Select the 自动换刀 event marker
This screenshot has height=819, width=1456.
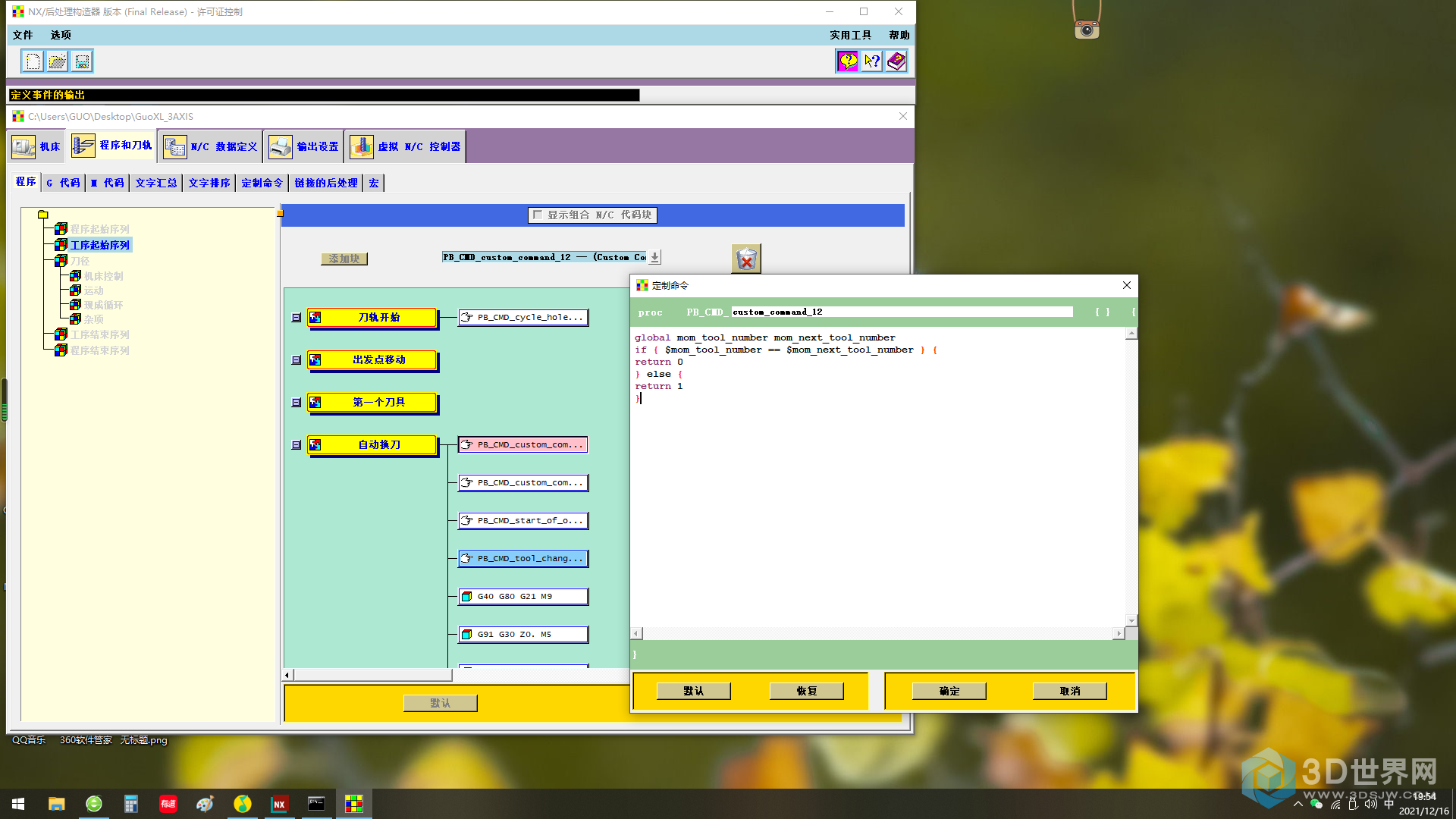[372, 445]
